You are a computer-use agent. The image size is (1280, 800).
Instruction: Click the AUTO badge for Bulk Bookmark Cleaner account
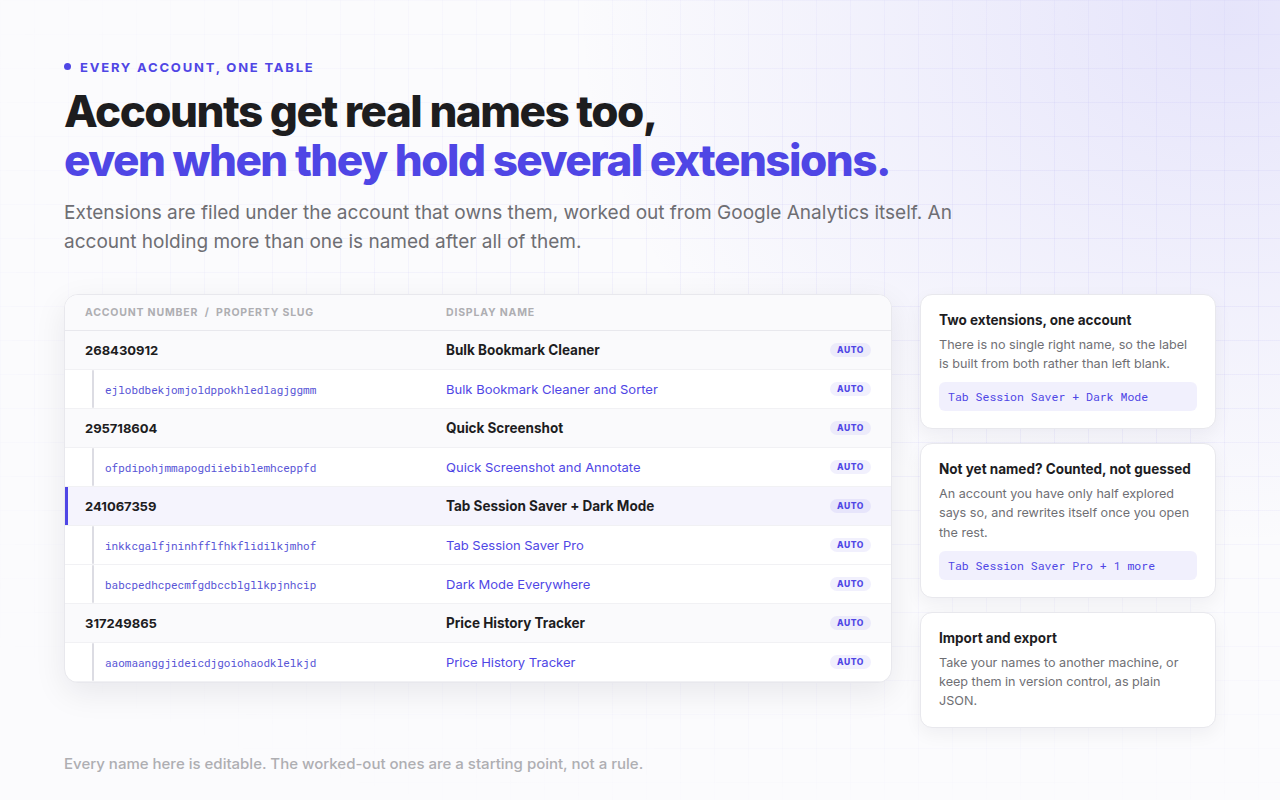pos(850,350)
